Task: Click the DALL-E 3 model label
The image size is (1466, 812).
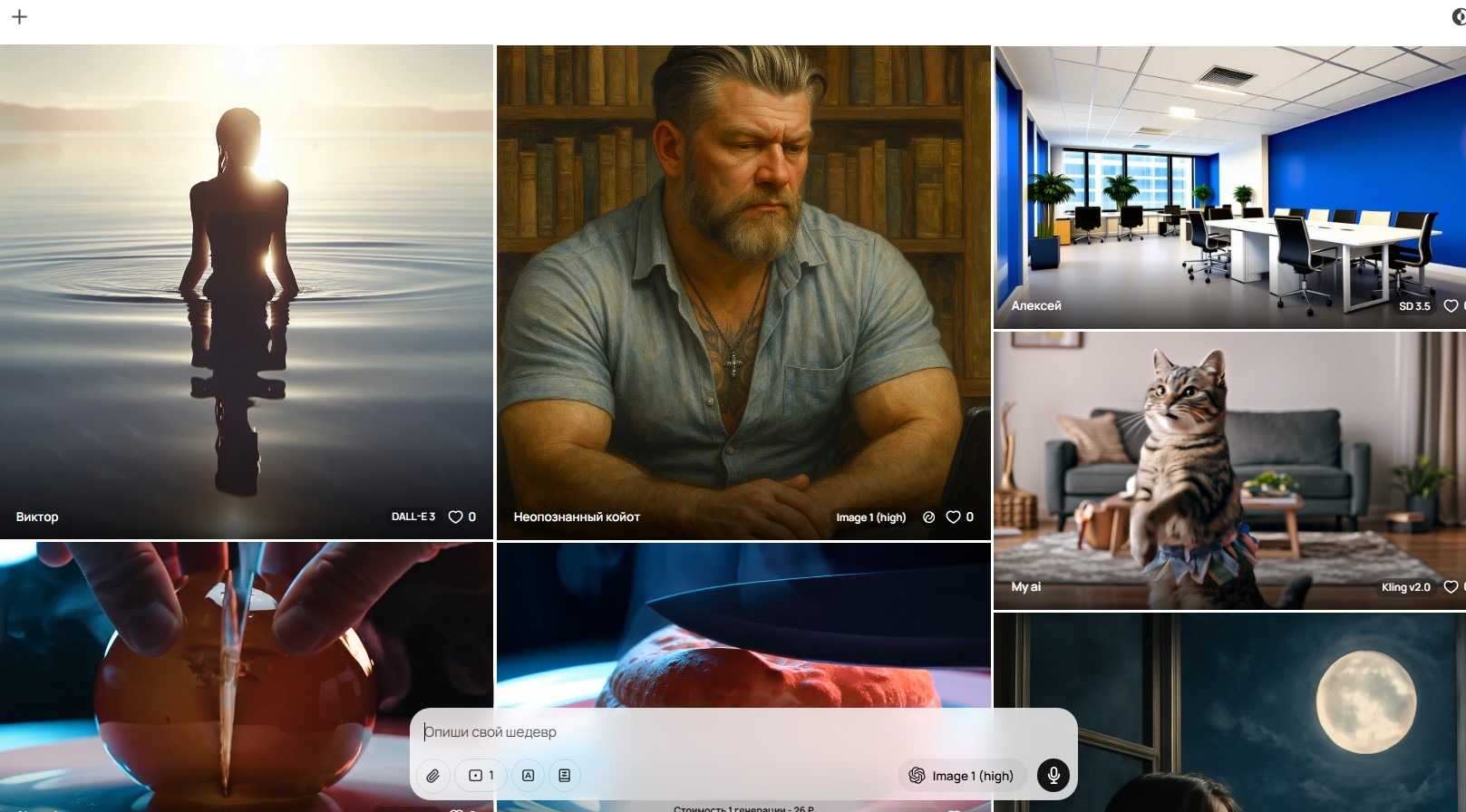Action: point(413,517)
